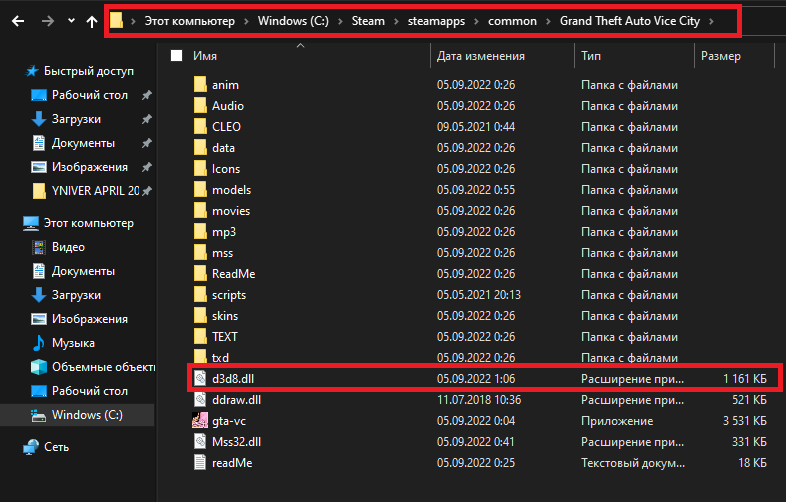Select the anim folder icon
Image resolution: width=786 pixels, height=502 pixels.
click(200, 84)
